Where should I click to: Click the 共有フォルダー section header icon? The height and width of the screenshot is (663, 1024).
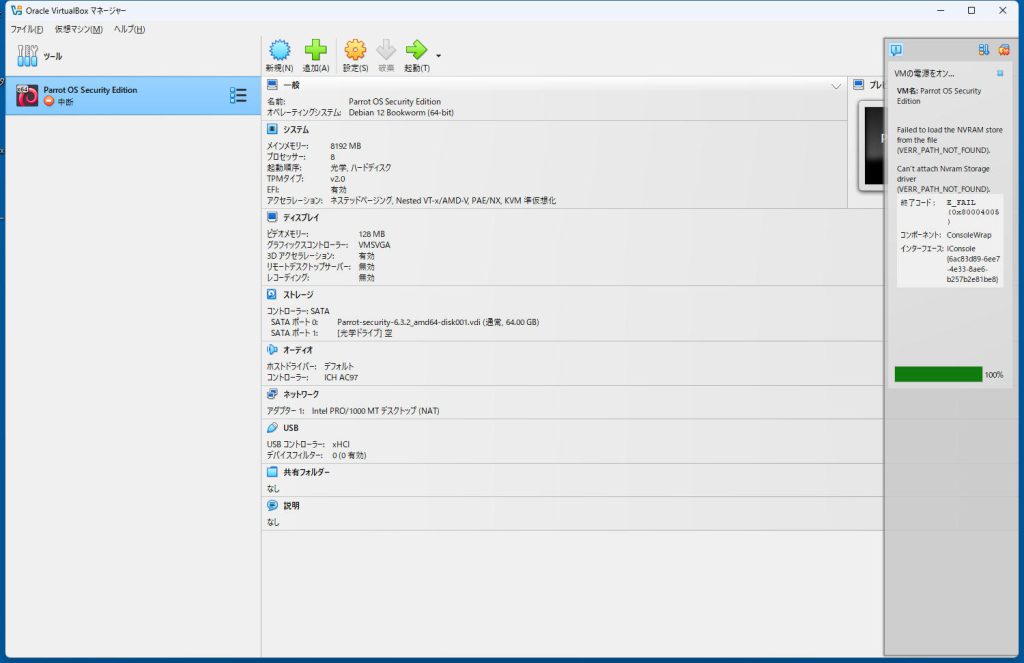coord(272,472)
